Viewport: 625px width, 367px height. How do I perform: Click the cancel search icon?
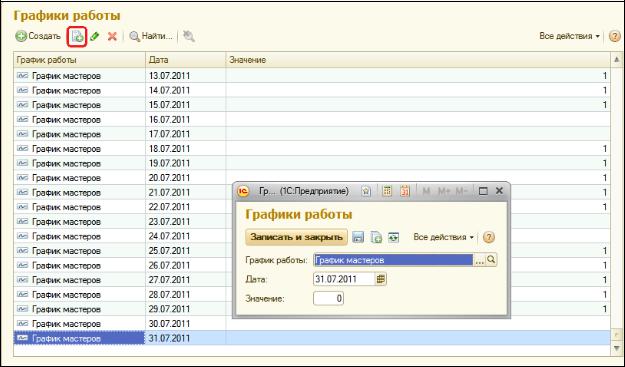click(189, 36)
